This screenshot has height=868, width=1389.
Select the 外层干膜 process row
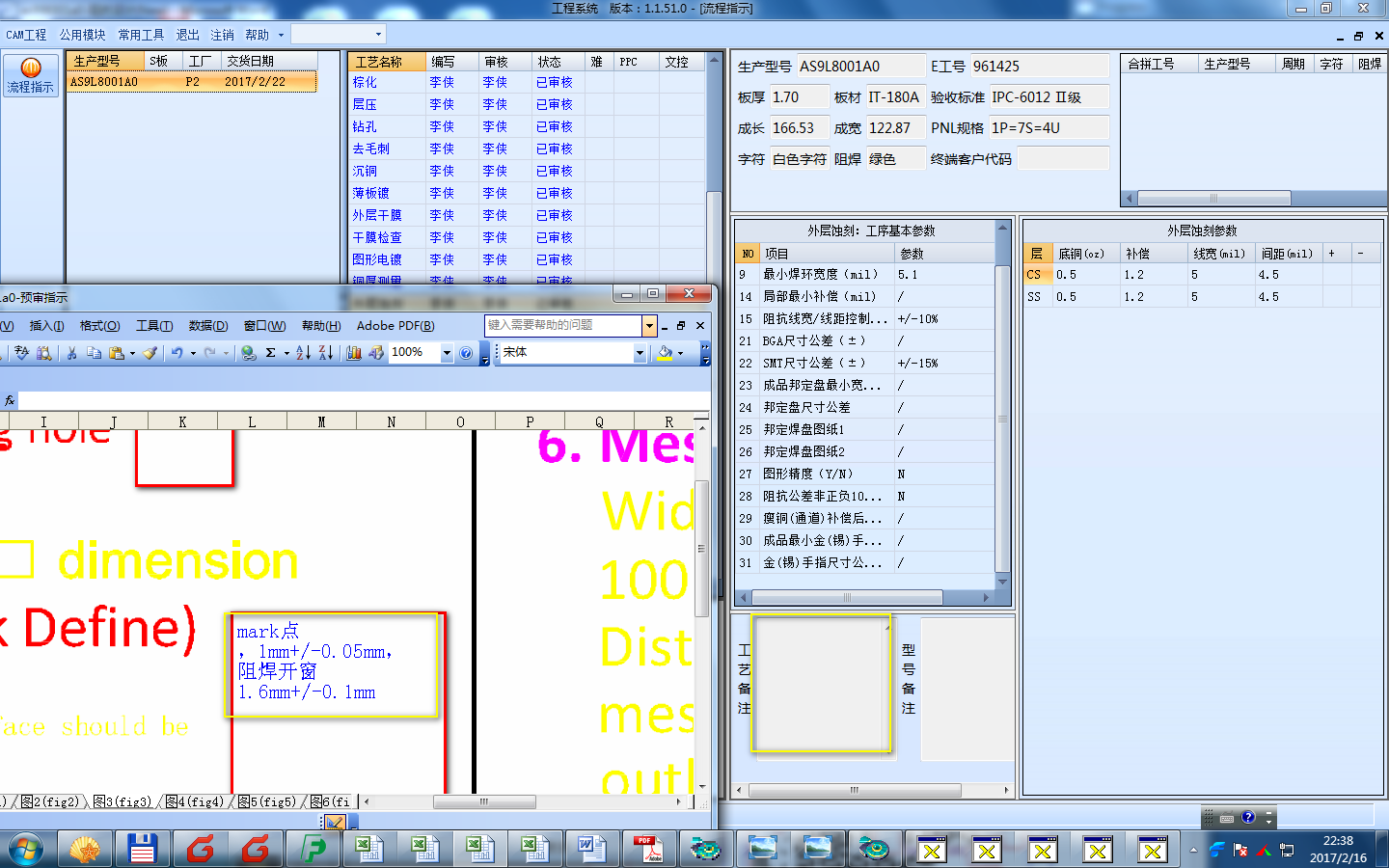point(527,216)
